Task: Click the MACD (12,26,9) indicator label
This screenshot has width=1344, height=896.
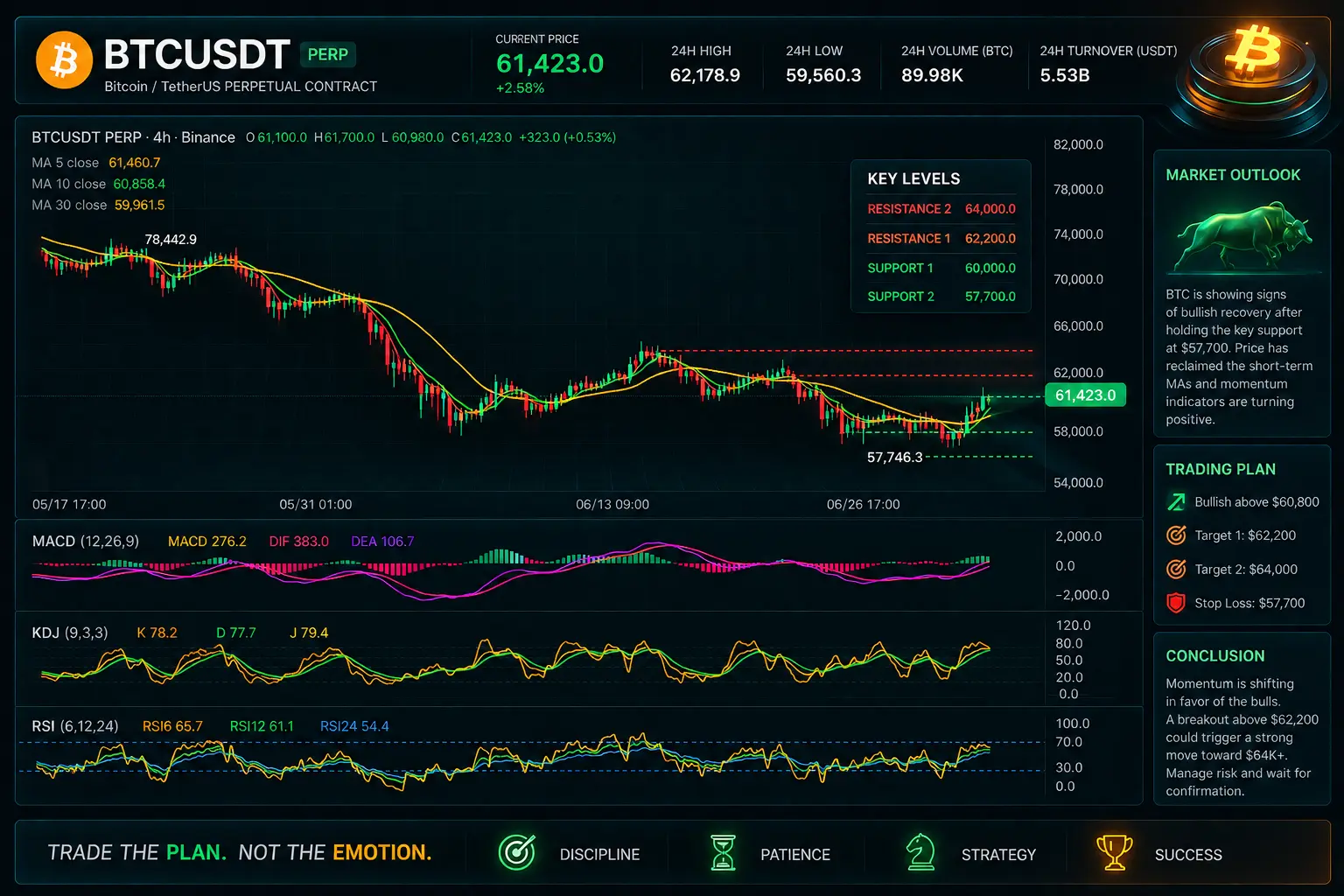Action: [86, 542]
